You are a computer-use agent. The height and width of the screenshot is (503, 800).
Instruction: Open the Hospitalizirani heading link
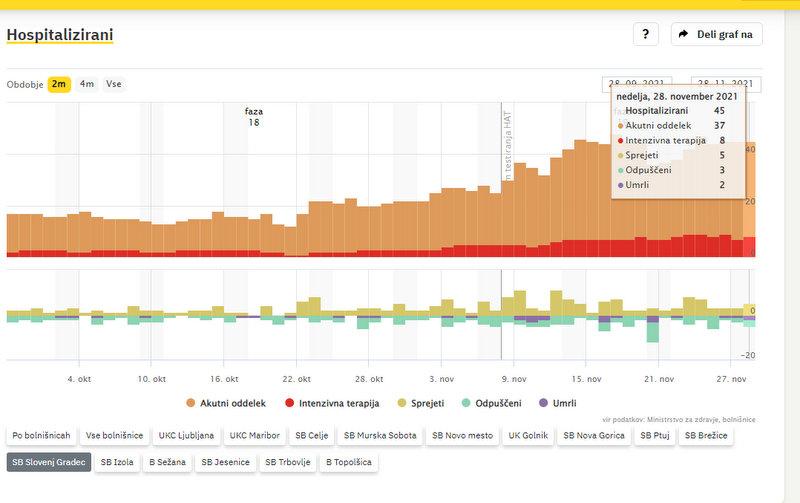(x=59, y=35)
